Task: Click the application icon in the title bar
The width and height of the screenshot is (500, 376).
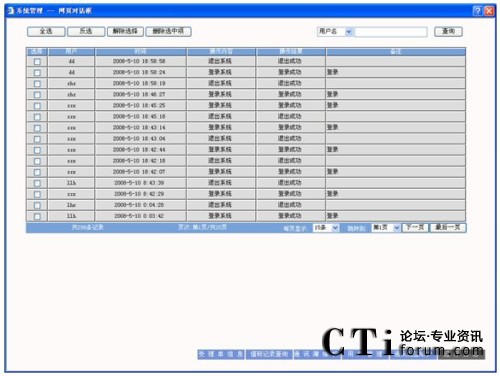Action: 11,11
